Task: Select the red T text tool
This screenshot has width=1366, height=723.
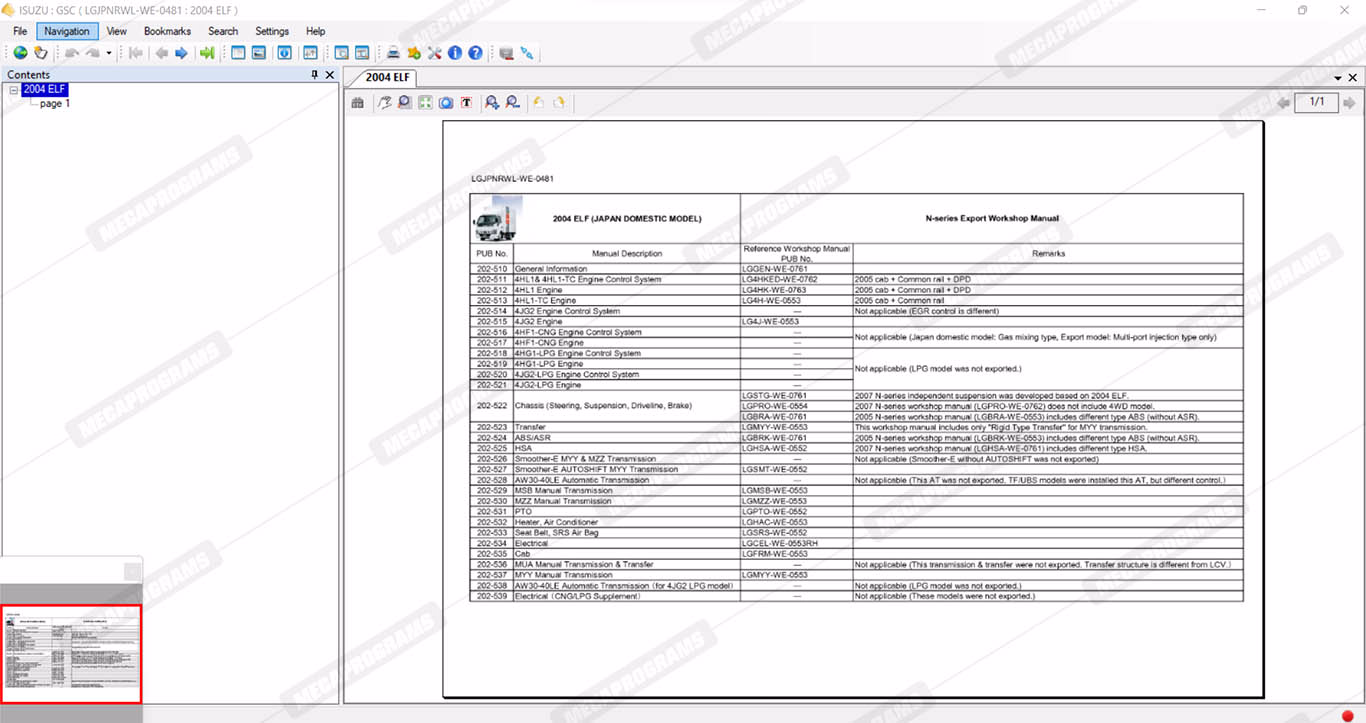Action: pos(466,103)
